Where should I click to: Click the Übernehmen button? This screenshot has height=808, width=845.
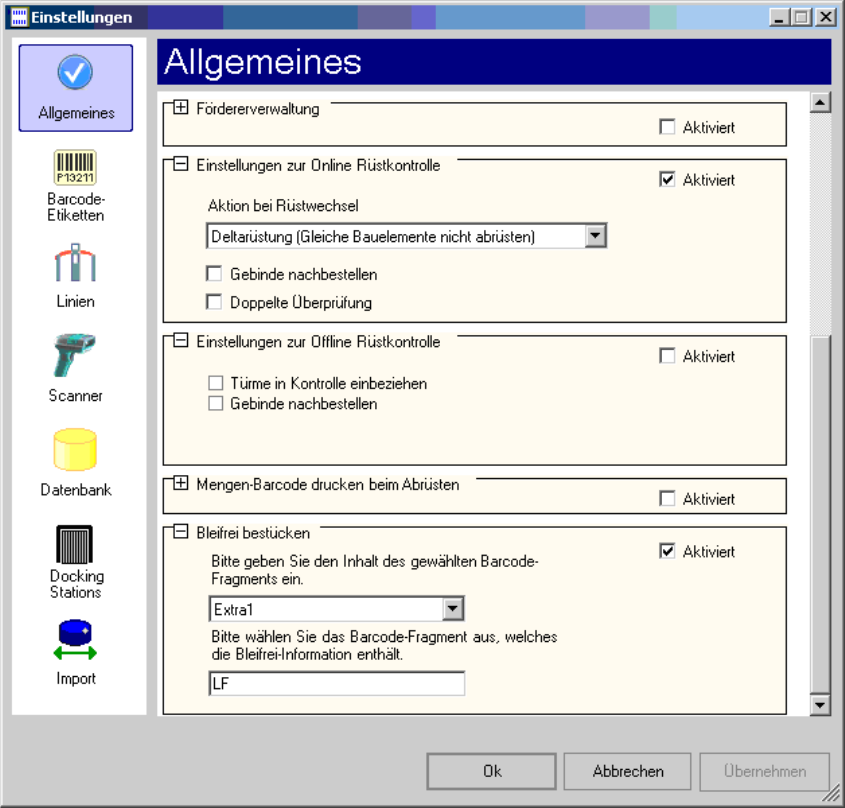point(764,771)
